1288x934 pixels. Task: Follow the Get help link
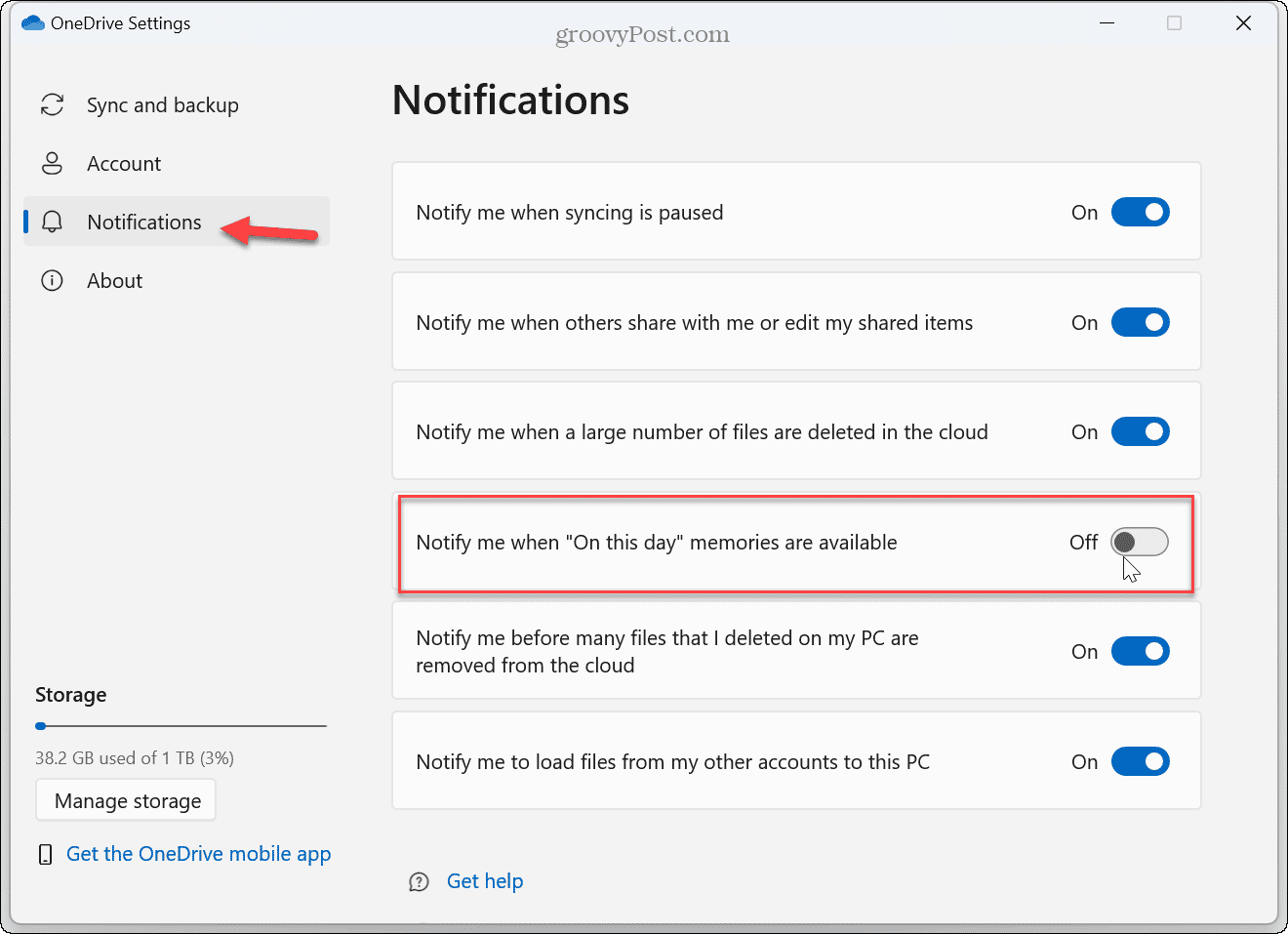(x=485, y=881)
